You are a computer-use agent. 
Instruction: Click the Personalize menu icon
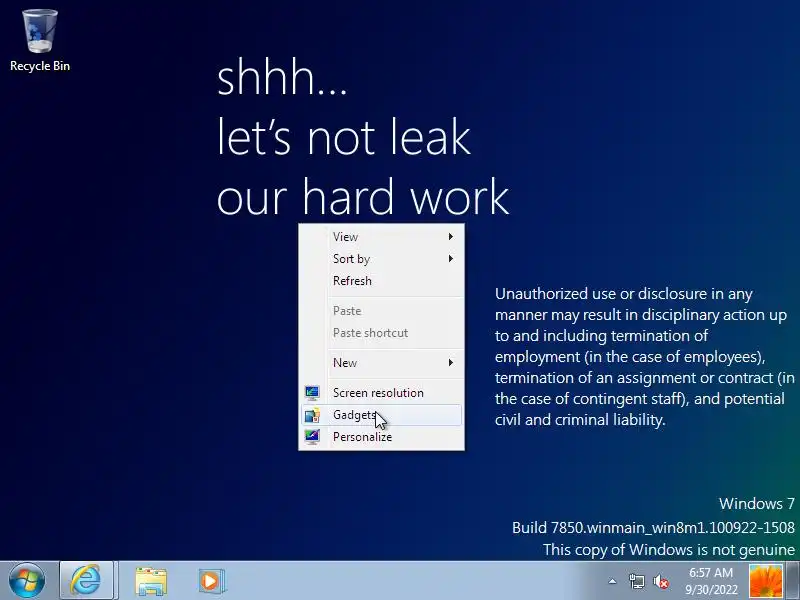pos(312,437)
